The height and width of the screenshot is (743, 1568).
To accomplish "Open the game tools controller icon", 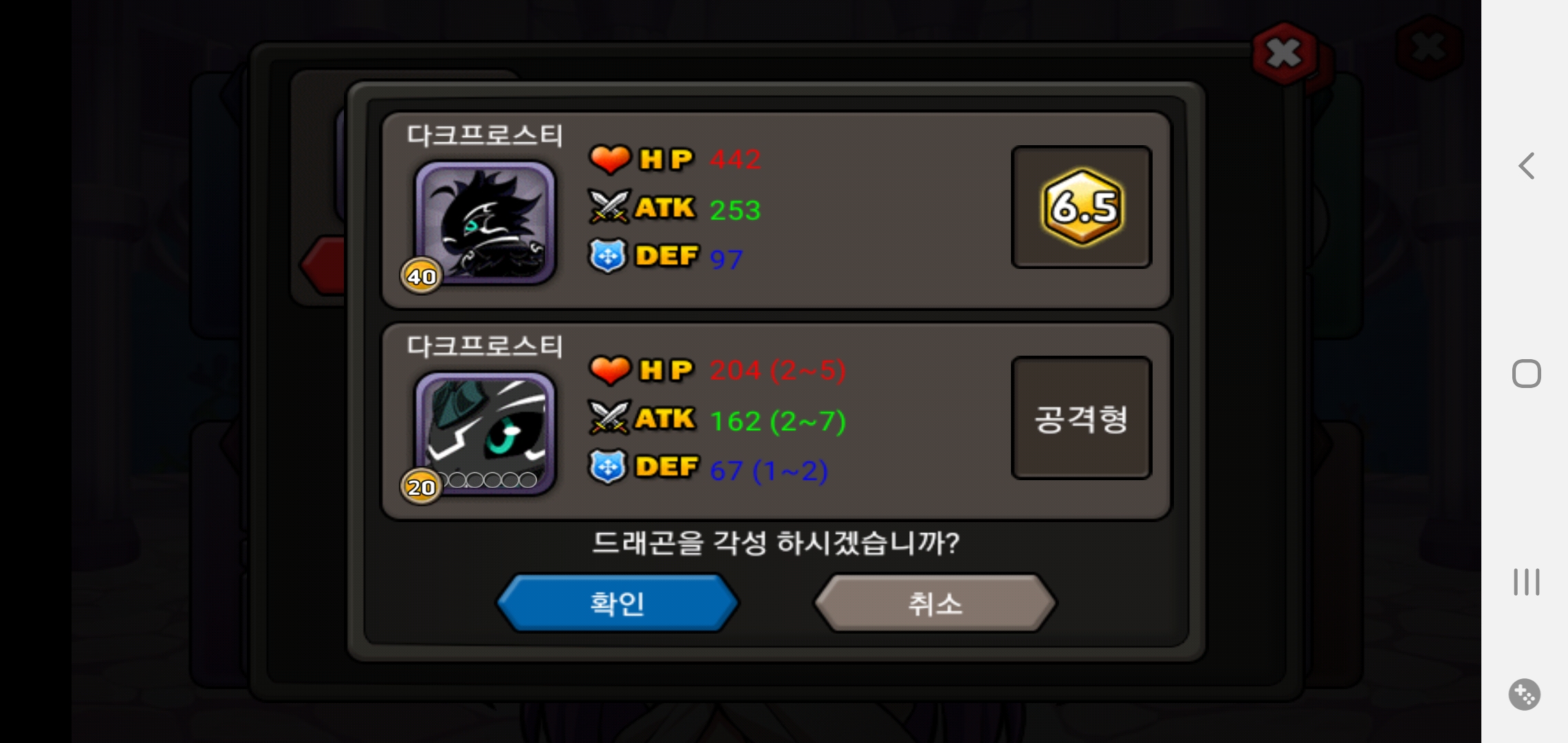I will pyautogui.click(x=1525, y=694).
